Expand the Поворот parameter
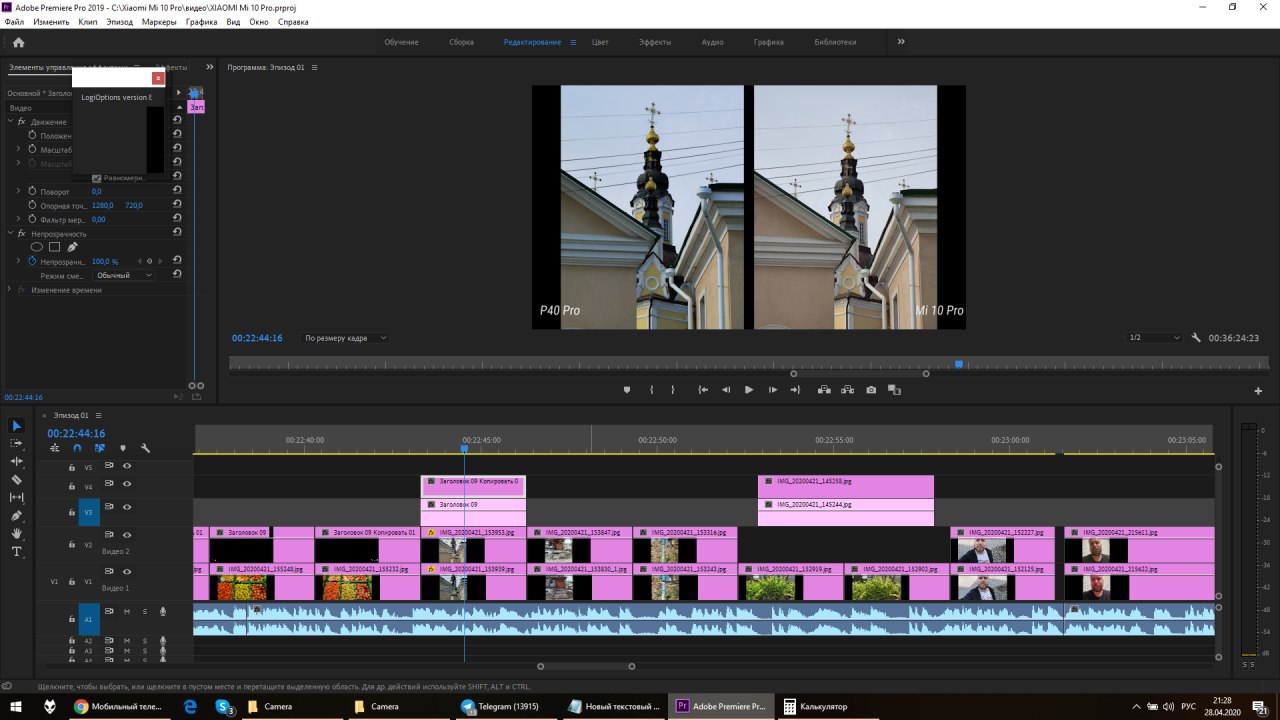The height and width of the screenshot is (720, 1280). [18, 191]
